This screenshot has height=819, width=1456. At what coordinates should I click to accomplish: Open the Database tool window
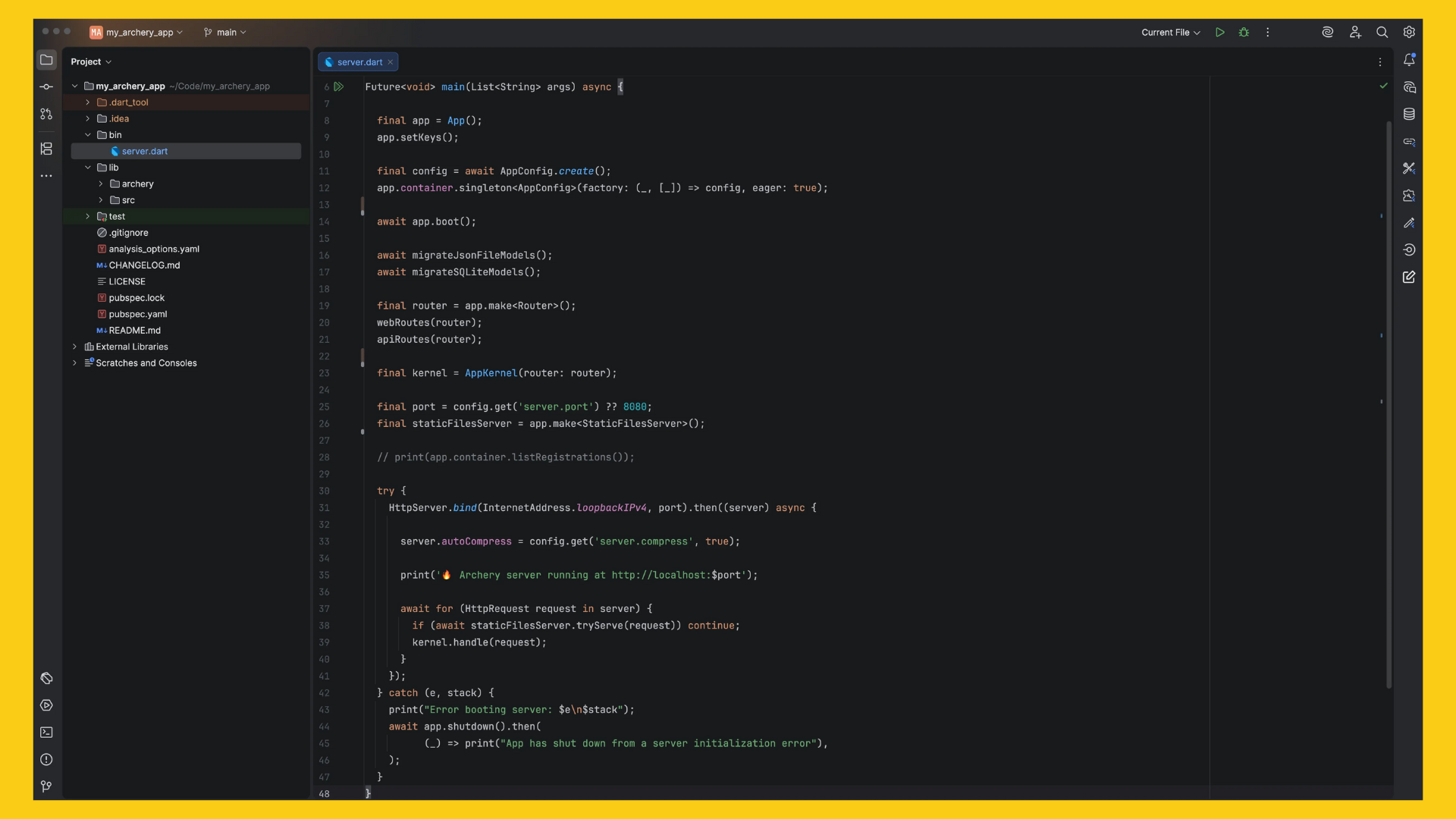point(1409,115)
